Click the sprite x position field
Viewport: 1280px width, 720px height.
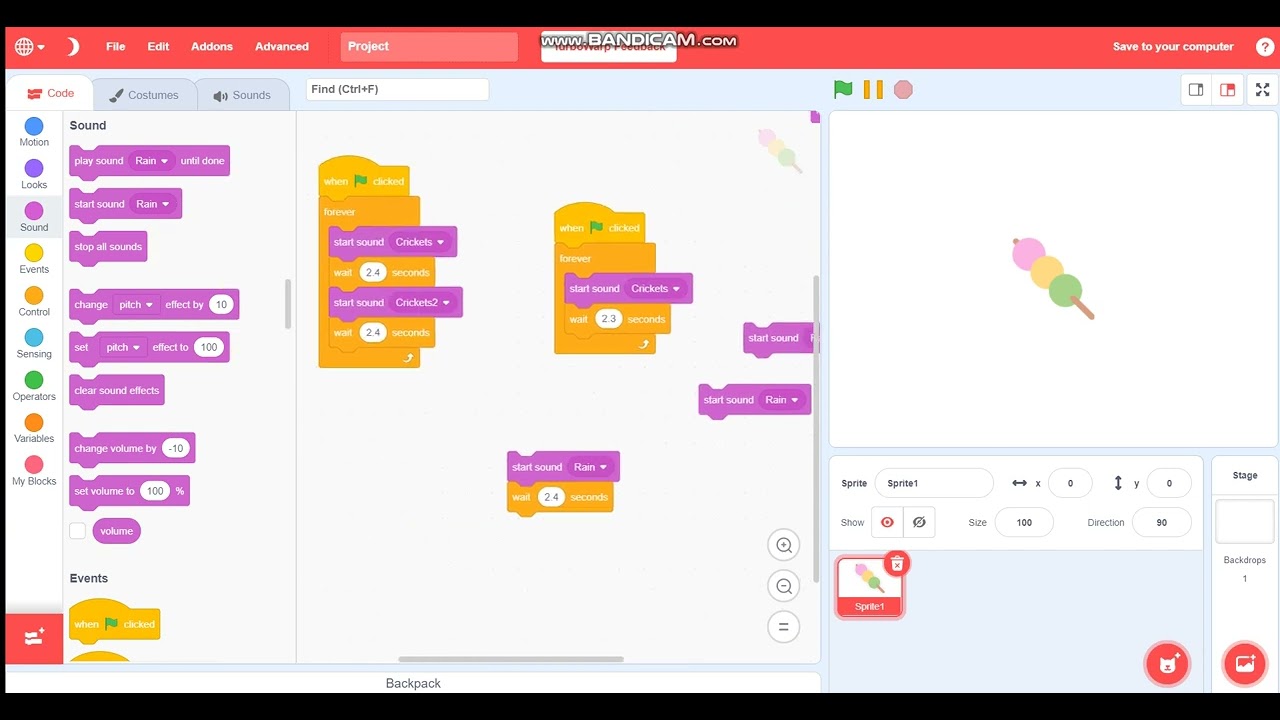point(1070,483)
